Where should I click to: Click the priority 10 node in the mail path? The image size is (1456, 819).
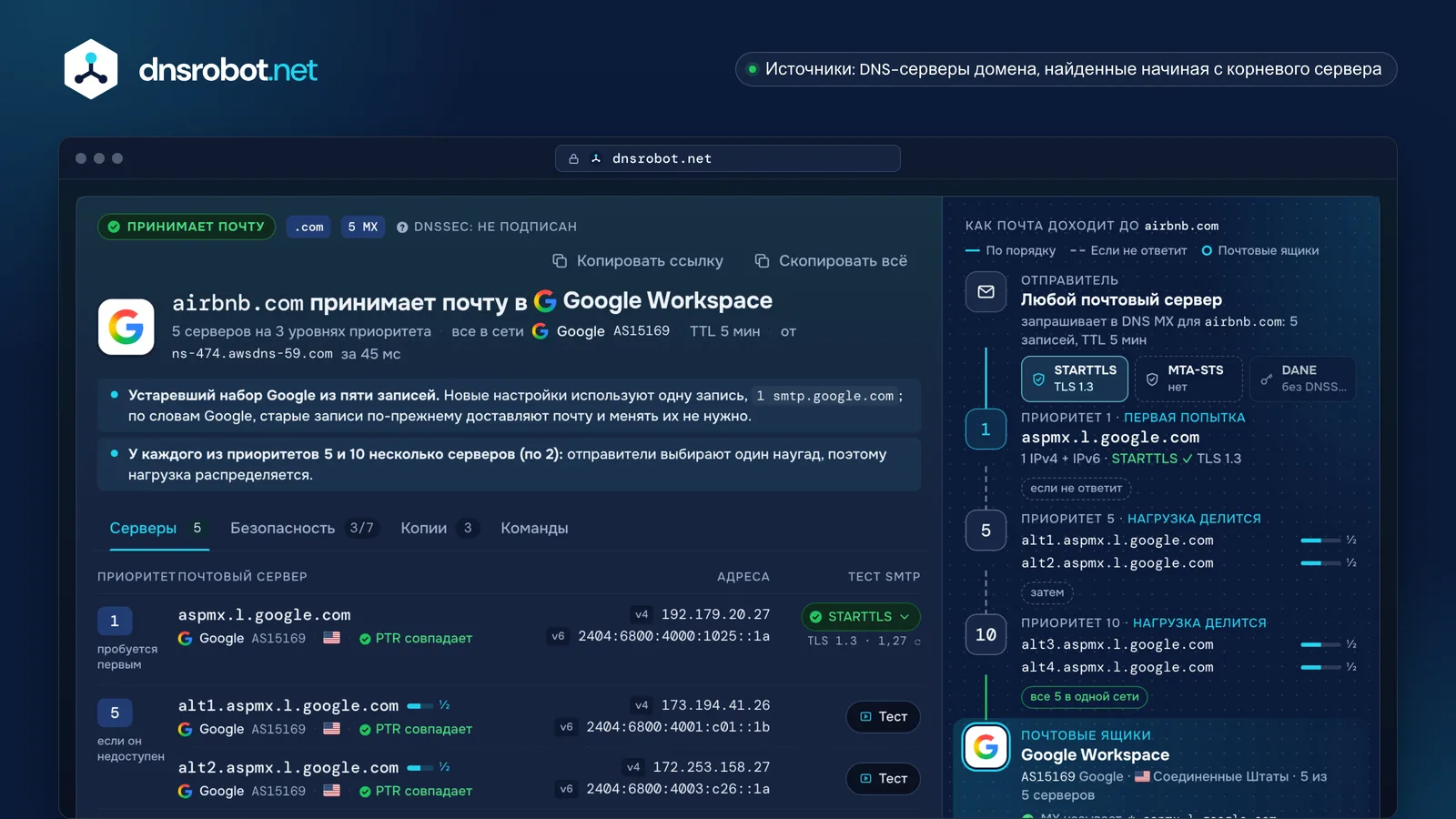[986, 634]
